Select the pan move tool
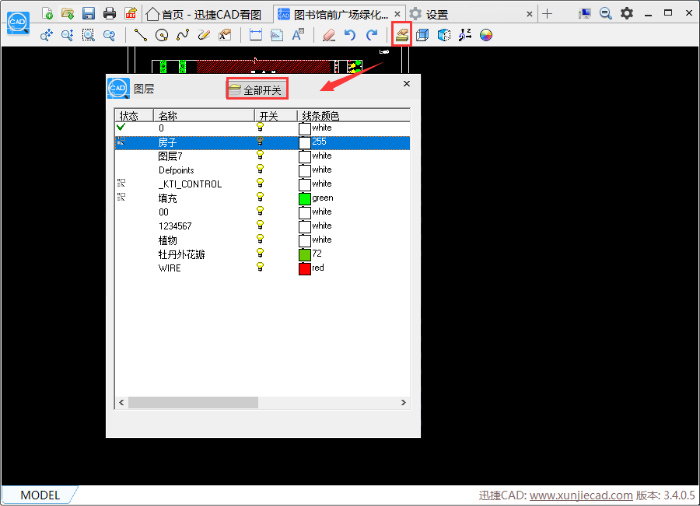Screen dimensions: 700x506 tap(46, 35)
